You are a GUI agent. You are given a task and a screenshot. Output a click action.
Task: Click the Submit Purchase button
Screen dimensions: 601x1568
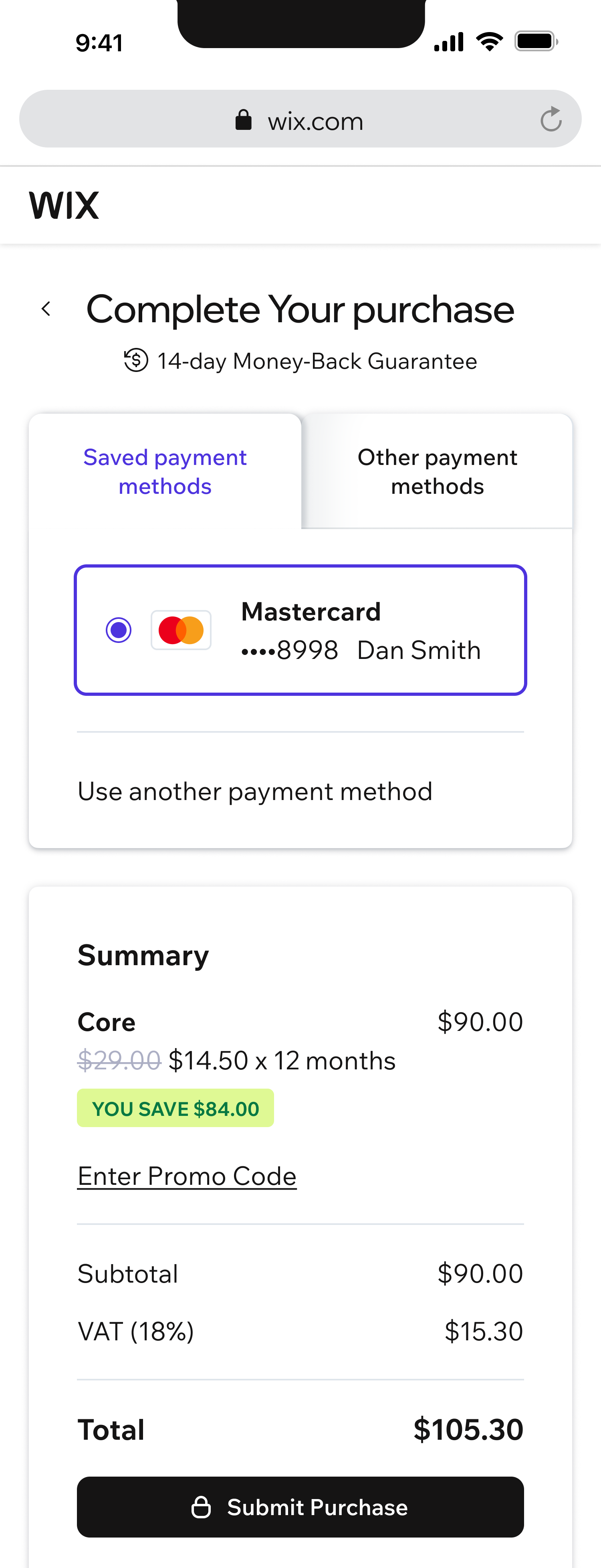click(x=300, y=1507)
